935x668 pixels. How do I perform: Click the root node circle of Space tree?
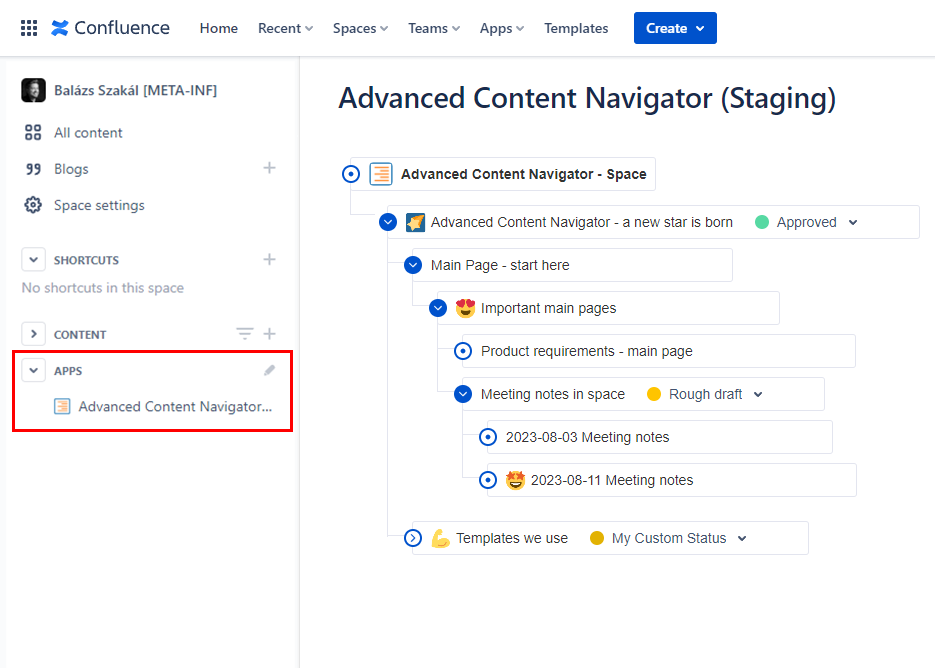(x=351, y=174)
